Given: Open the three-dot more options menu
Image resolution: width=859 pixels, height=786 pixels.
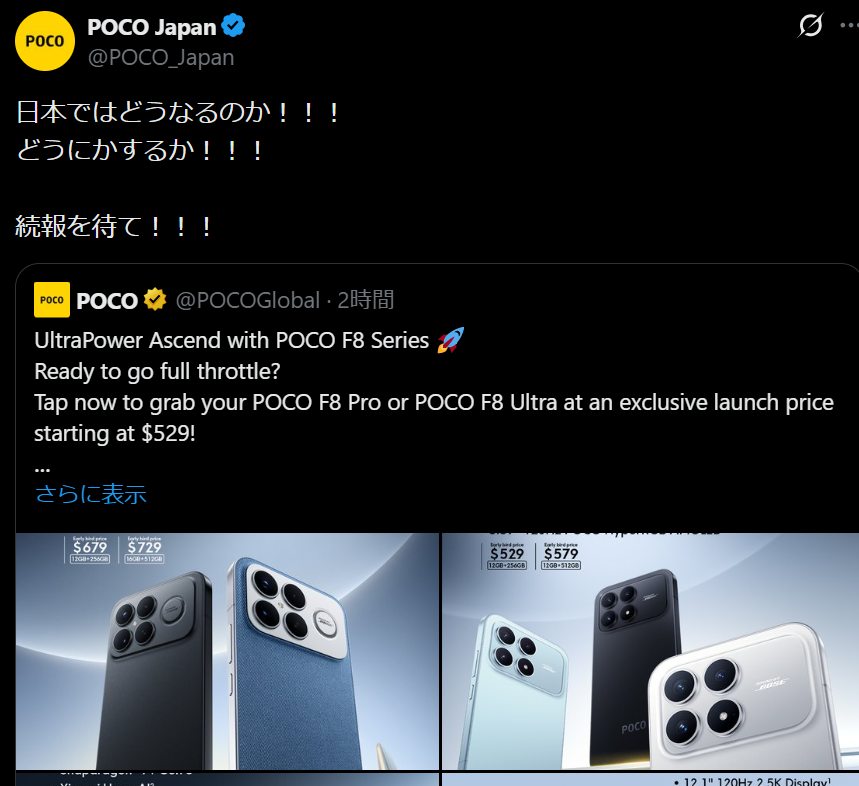Looking at the screenshot, I should (849, 25).
